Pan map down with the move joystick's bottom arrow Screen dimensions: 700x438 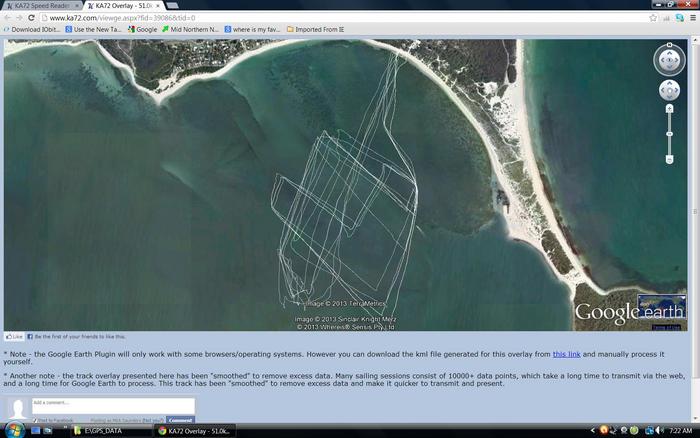(669, 97)
